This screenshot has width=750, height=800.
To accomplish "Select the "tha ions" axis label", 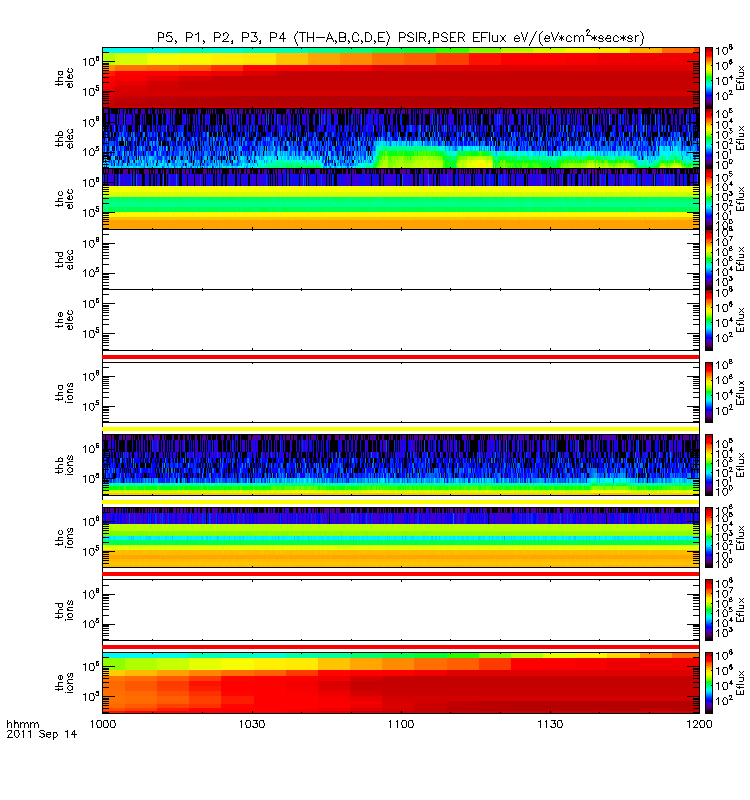I will [64, 393].
